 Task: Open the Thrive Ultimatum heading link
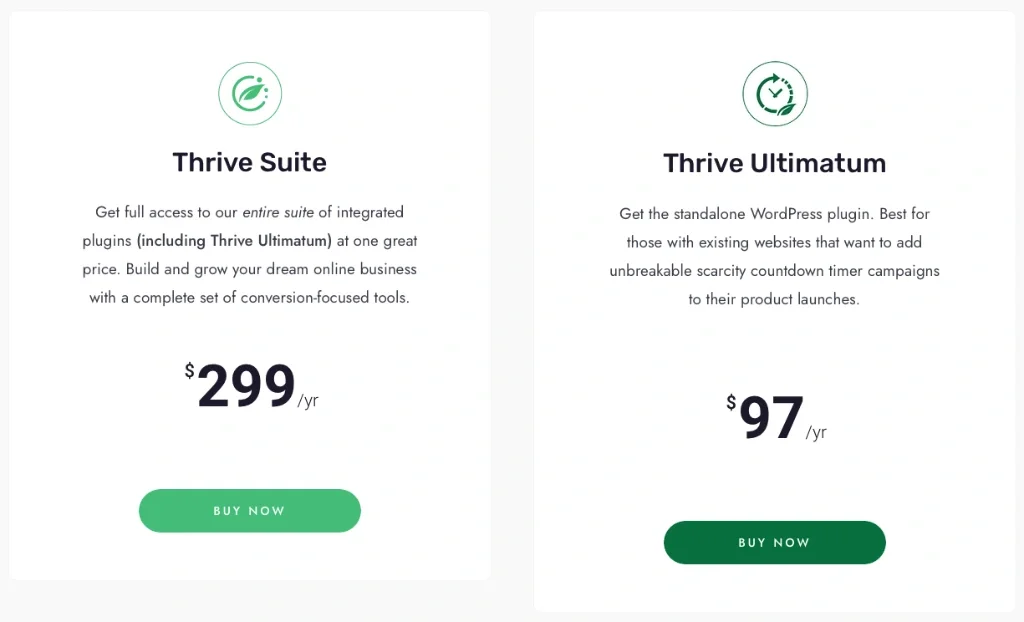click(x=774, y=162)
